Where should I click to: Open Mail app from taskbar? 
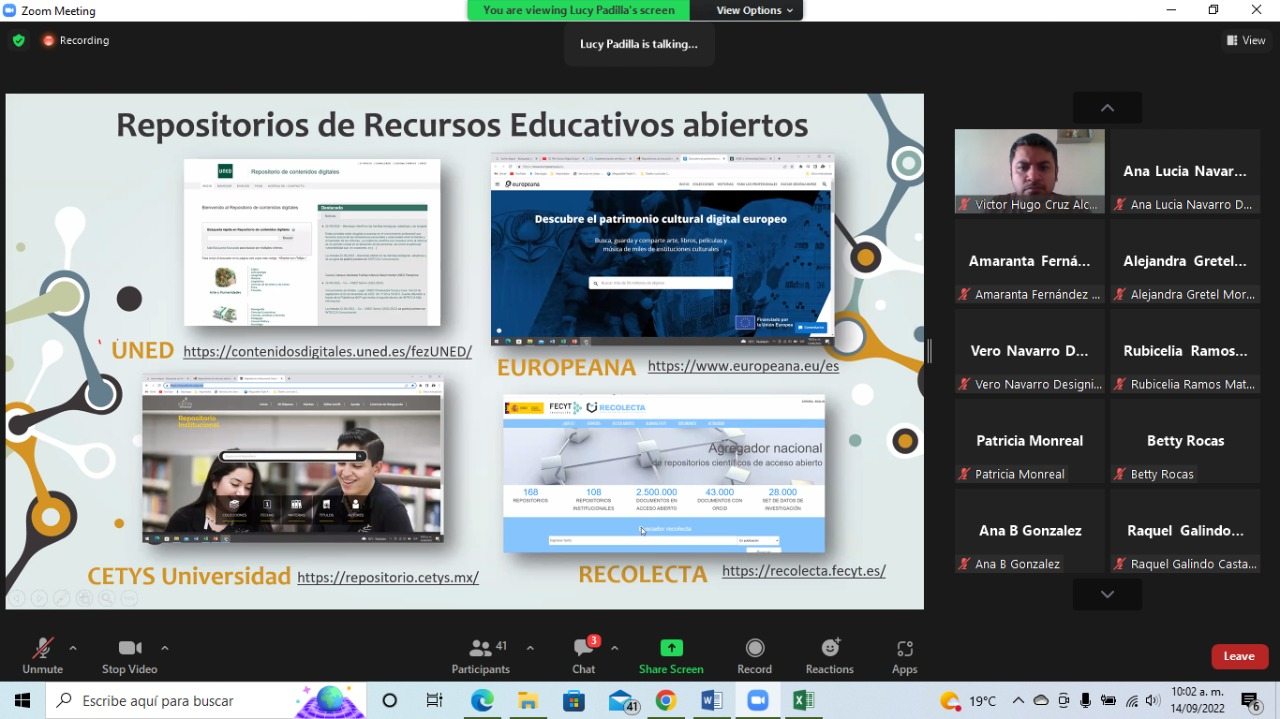(622, 701)
